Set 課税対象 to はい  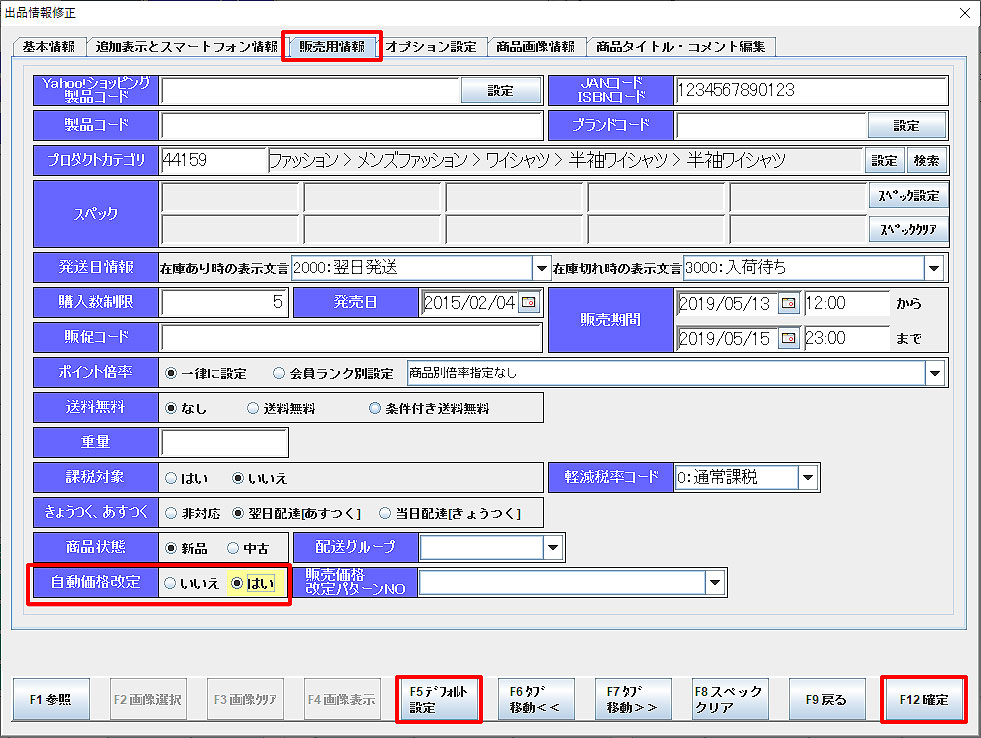click(171, 478)
